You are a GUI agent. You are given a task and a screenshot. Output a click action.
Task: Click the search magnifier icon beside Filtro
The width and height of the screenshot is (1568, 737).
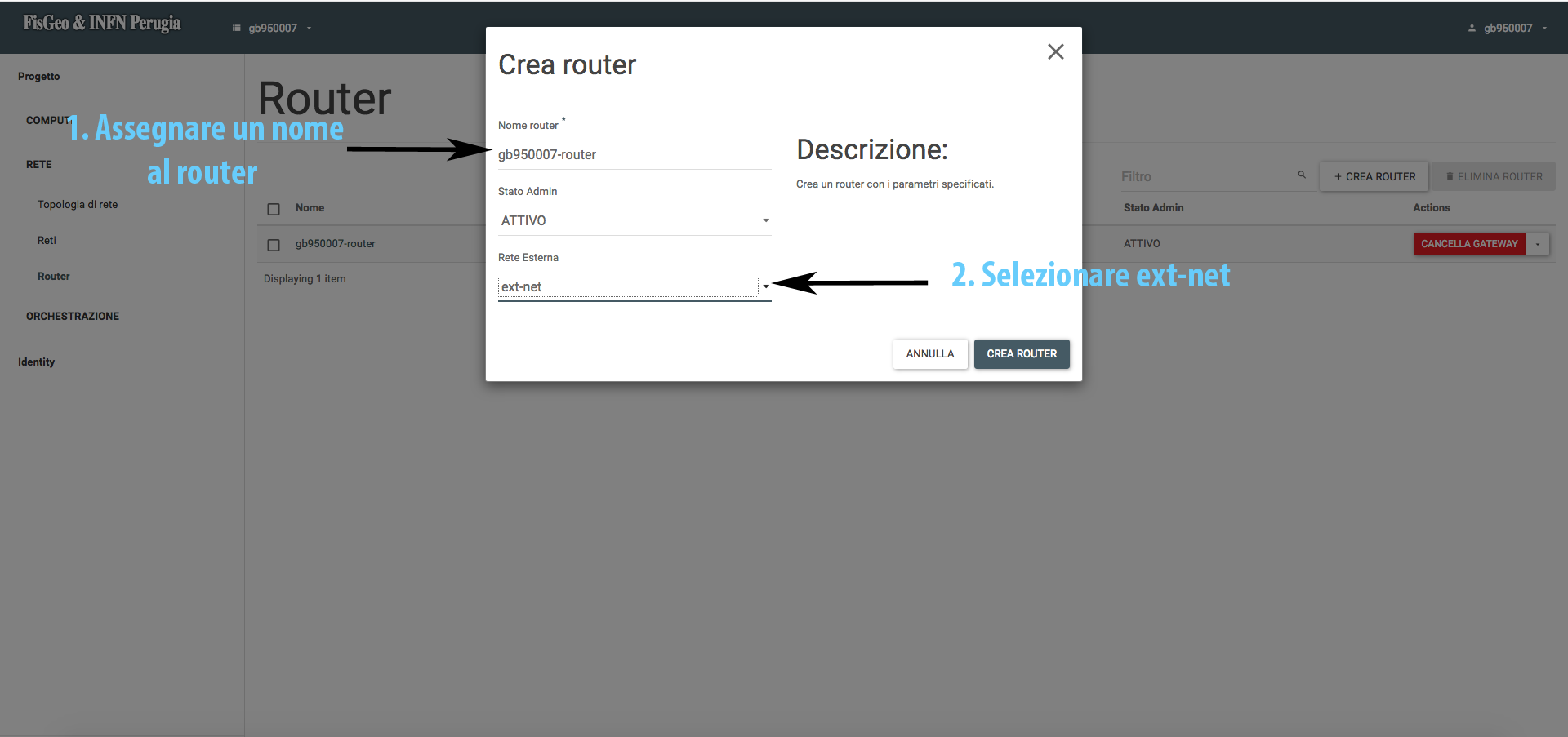point(1302,175)
